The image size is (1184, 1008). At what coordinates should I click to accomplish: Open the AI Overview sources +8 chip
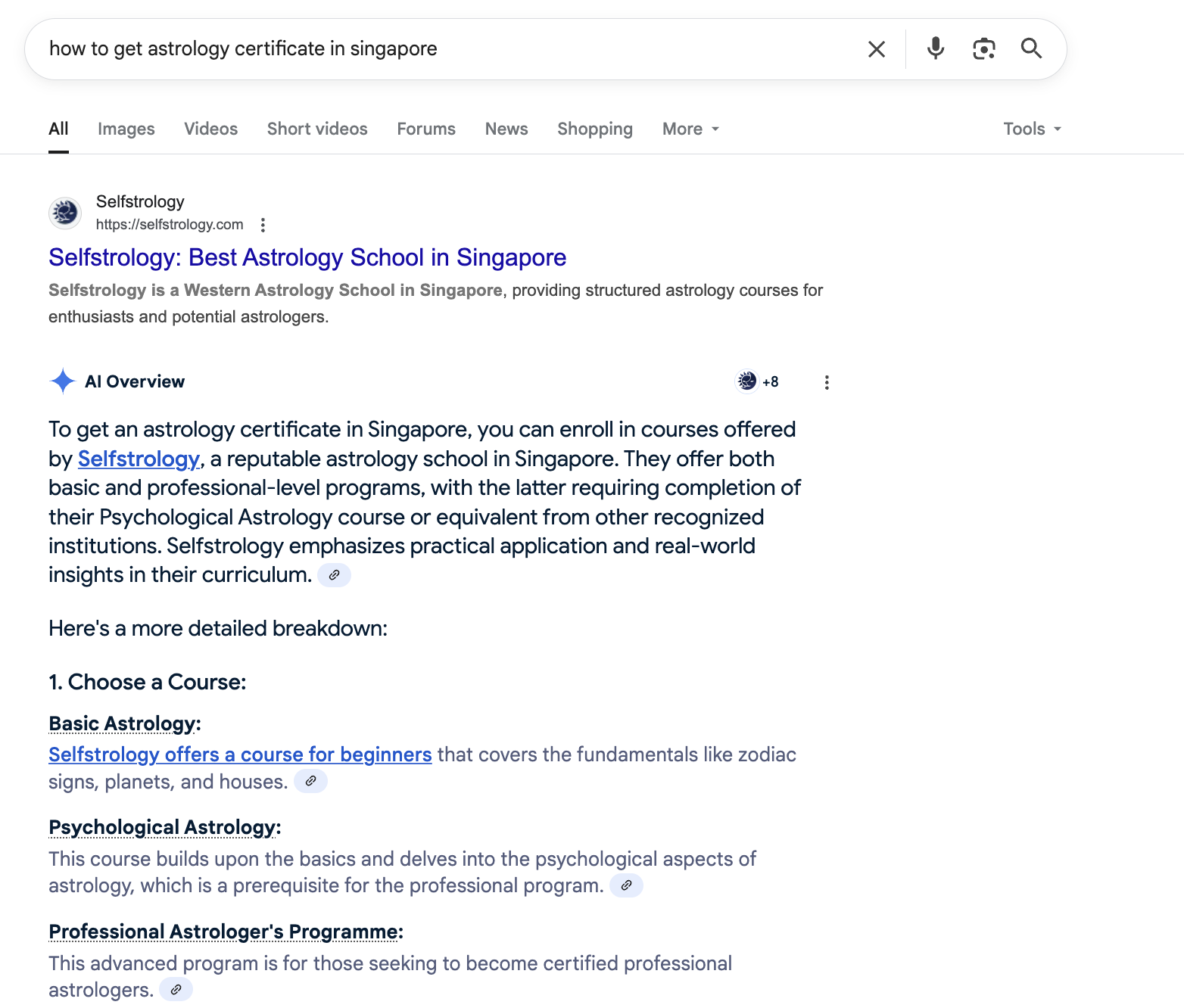click(759, 381)
